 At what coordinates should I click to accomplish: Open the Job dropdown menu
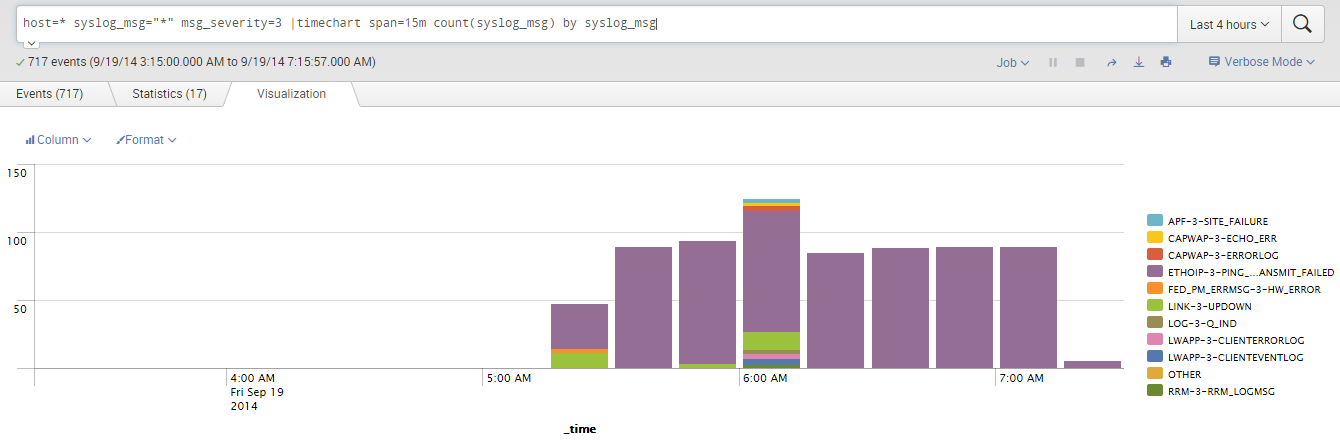1012,62
